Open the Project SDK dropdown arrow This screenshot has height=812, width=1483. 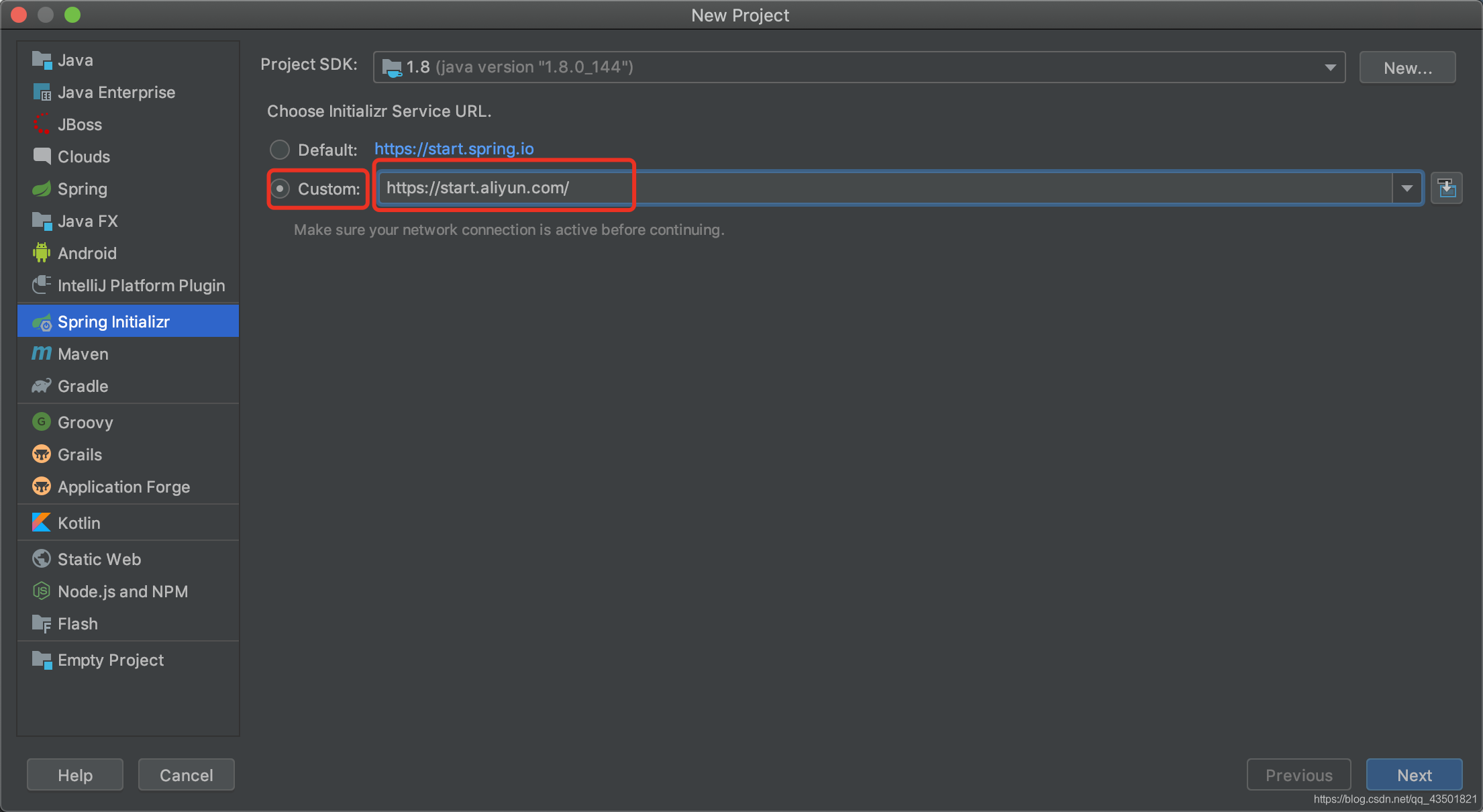click(x=1330, y=67)
